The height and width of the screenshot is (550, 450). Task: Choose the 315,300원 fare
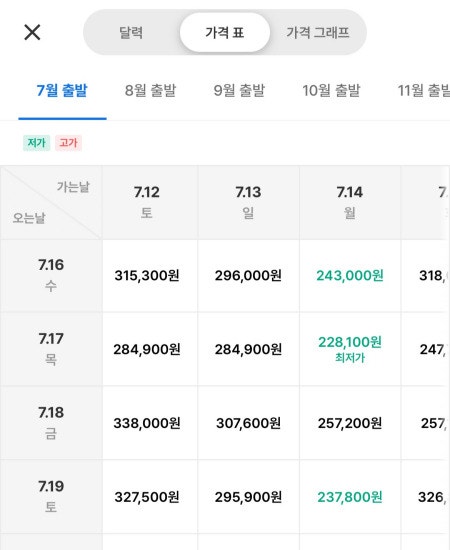147,276
